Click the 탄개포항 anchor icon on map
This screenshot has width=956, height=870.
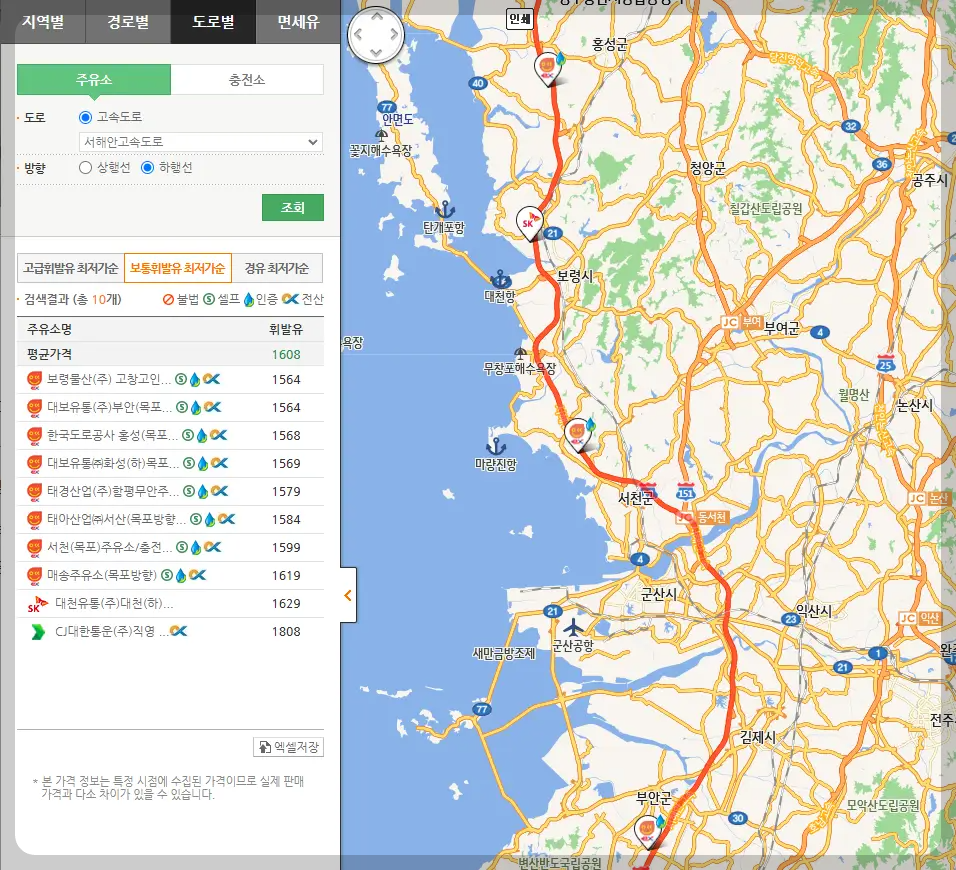pyautogui.click(x=445, y=210)
